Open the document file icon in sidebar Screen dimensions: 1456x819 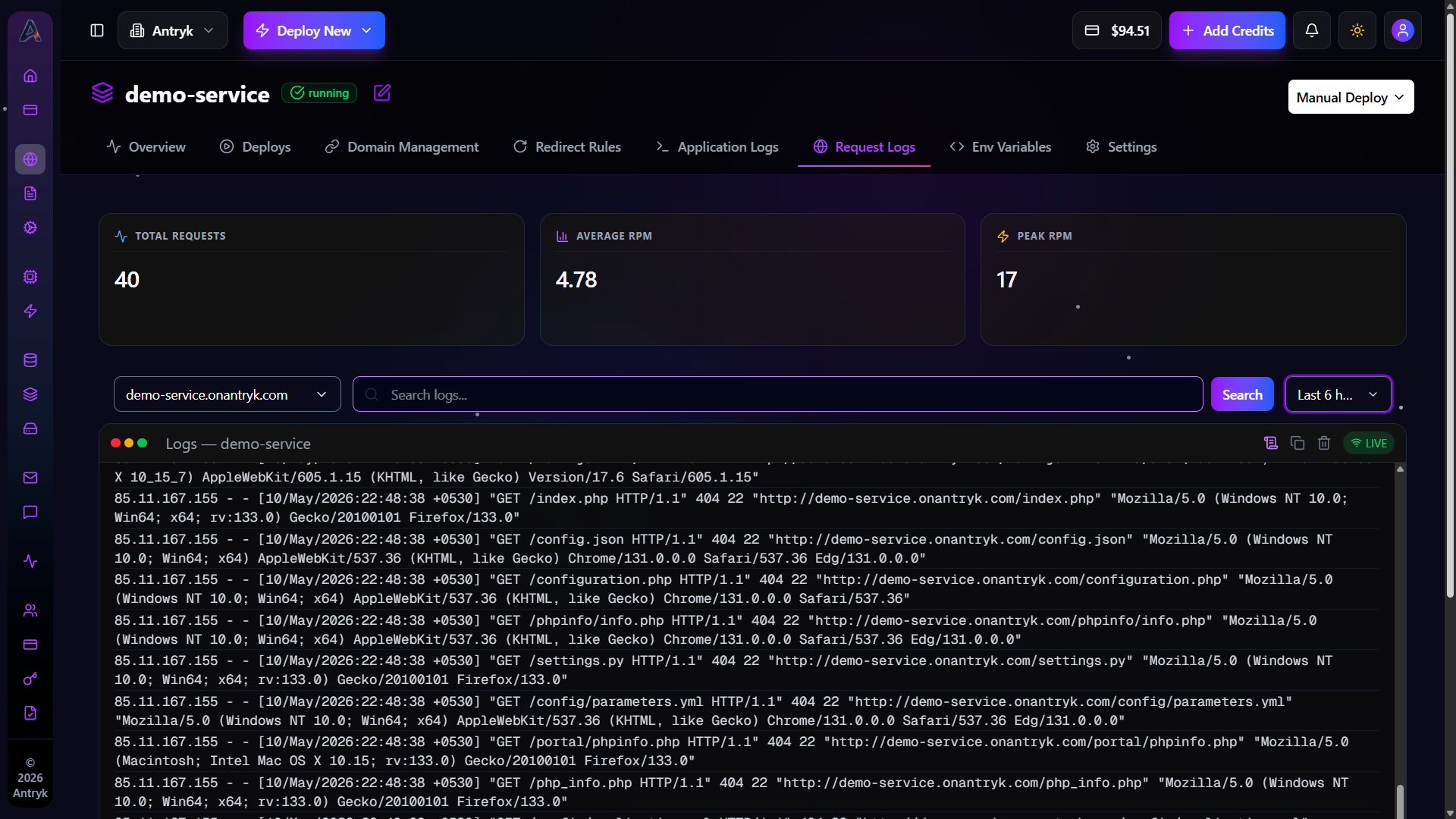point(30,193)
